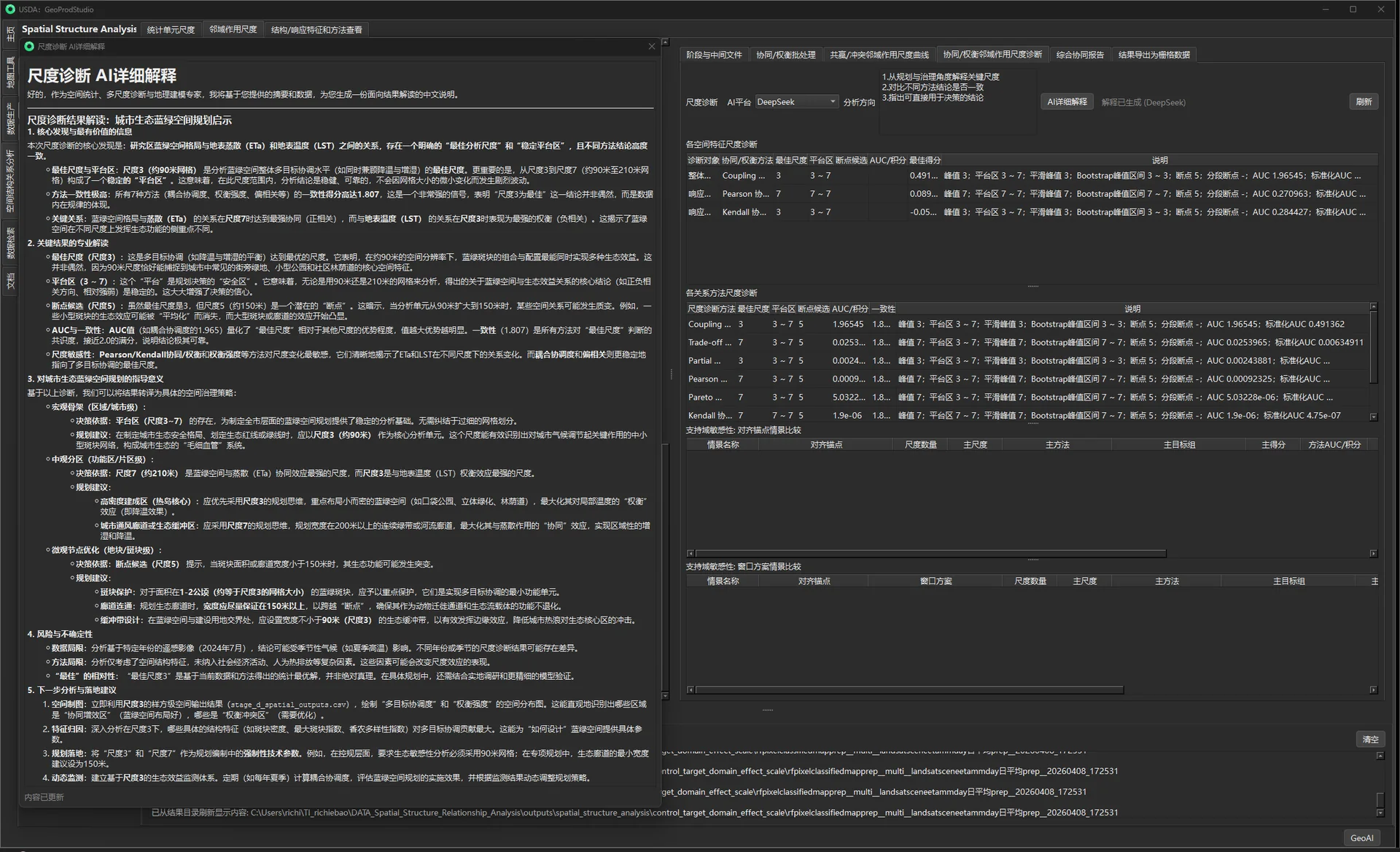This screenshot has height=852, width=1400.
Task: Click the horizontal scrollbar of 窗口方案情景比较 table
Action: coord(909,690)
